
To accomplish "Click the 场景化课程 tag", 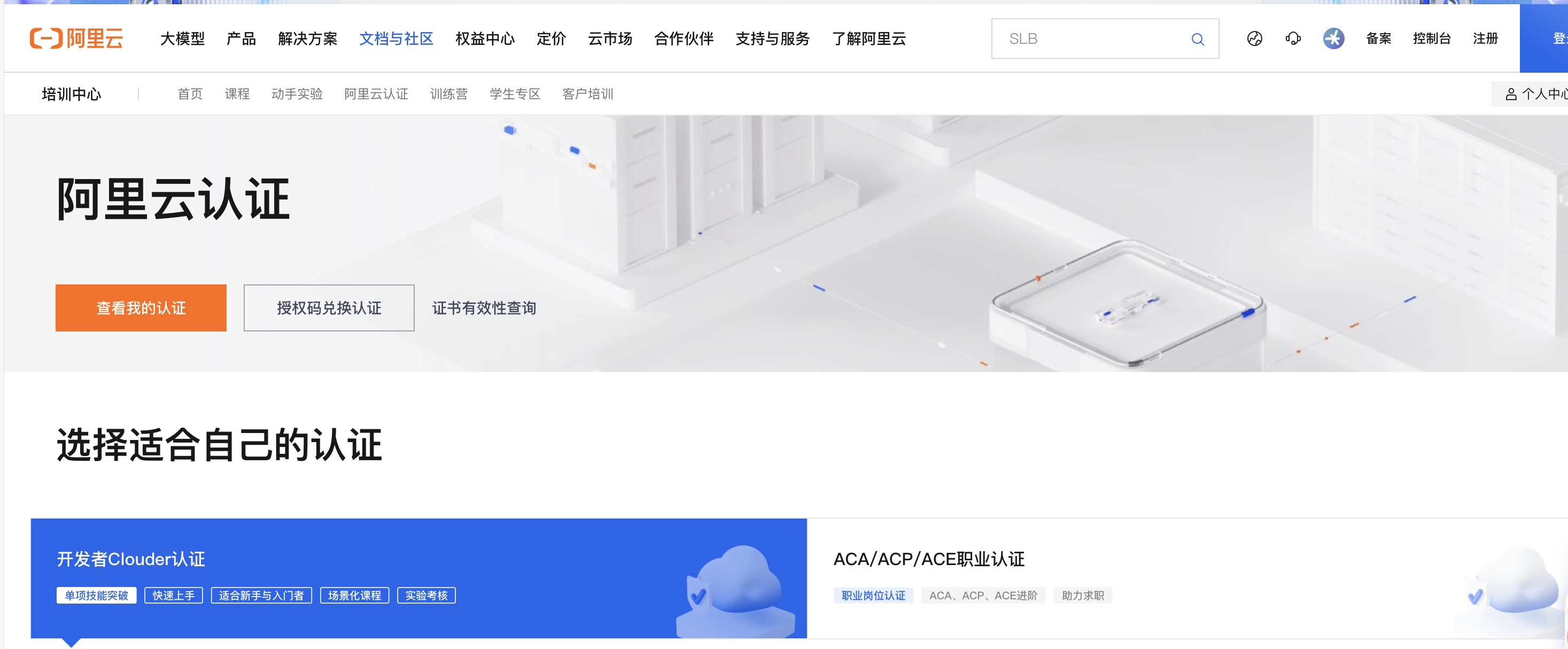I will pyautogui.click(x=354, y=596).
